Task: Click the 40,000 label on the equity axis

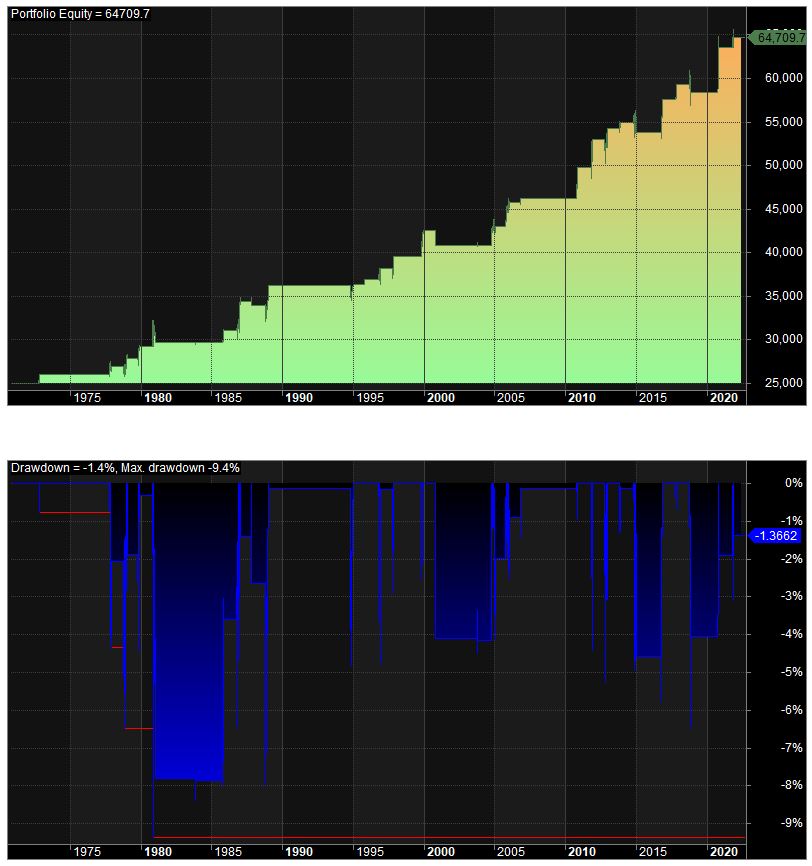Action: pos(783,252)
